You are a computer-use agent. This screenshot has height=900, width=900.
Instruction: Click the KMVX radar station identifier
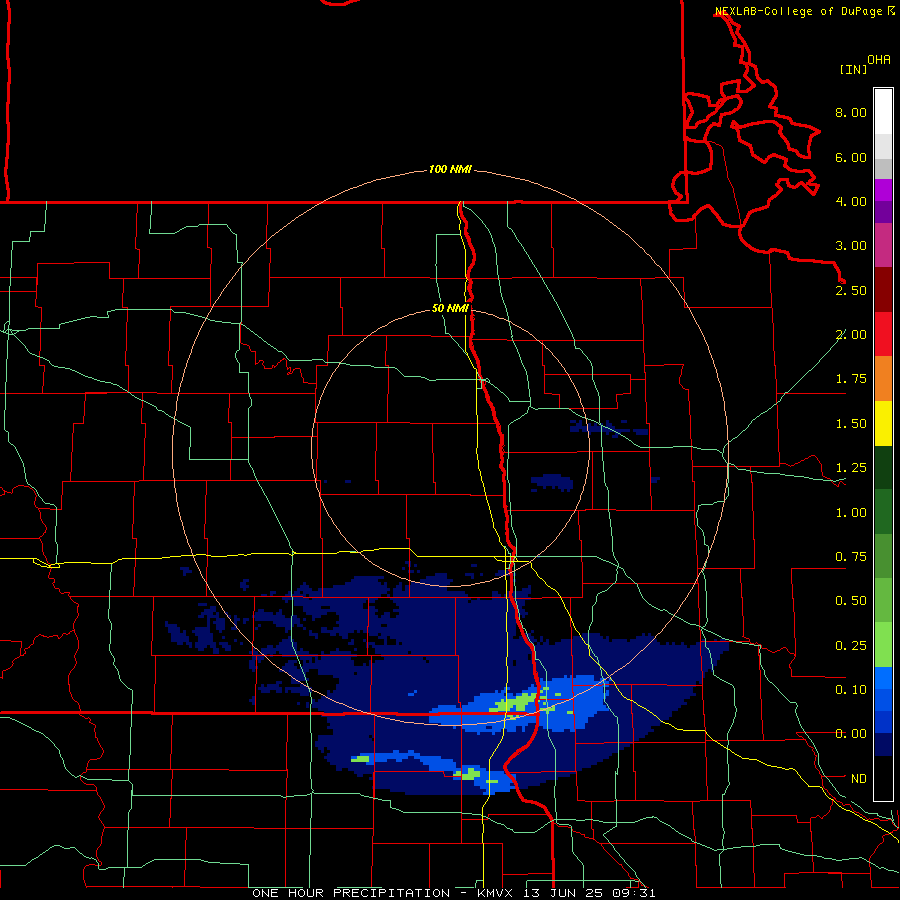click(x=496, y=893)
